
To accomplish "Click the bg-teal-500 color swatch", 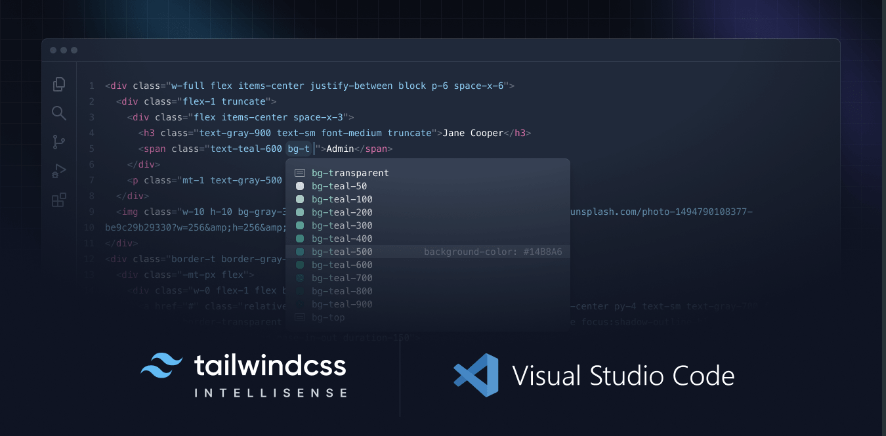I will (x=300, y=252).
